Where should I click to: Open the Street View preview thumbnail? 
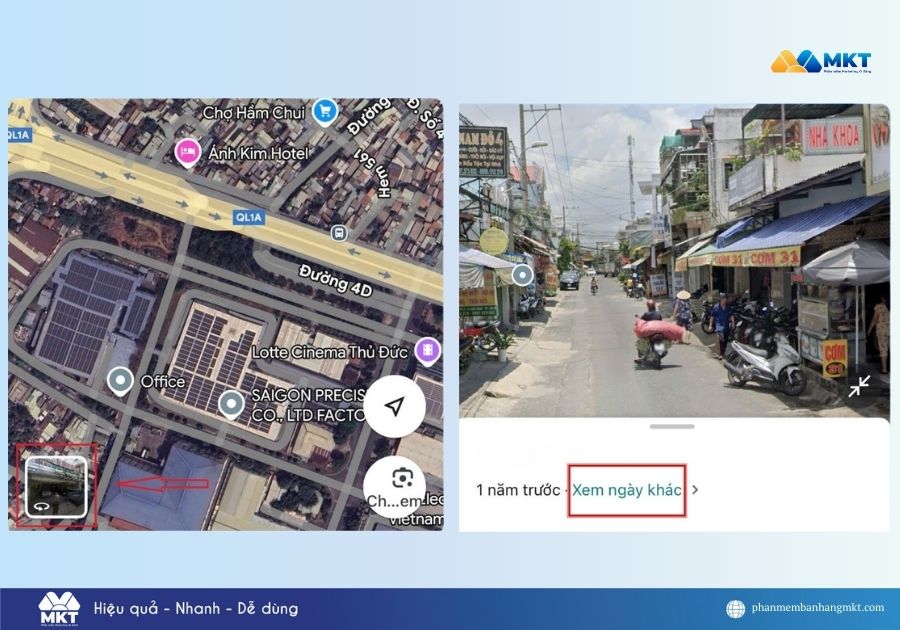click(x=55, y=485)
